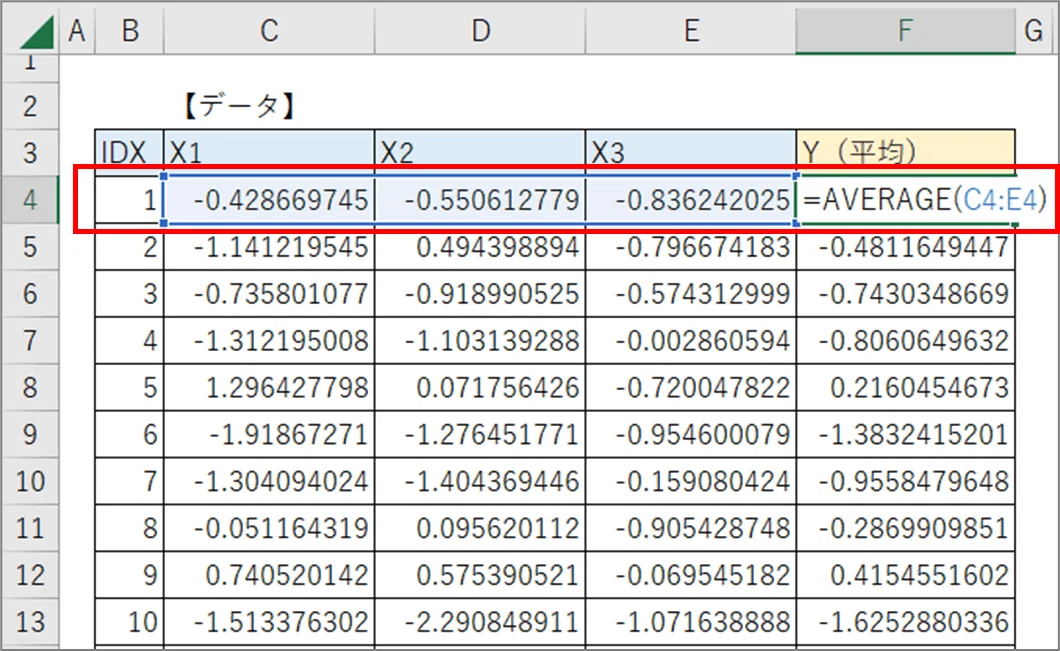Click cell with value 0.095620112
This screenshot has width=1060, height=651.
[480, 528]
